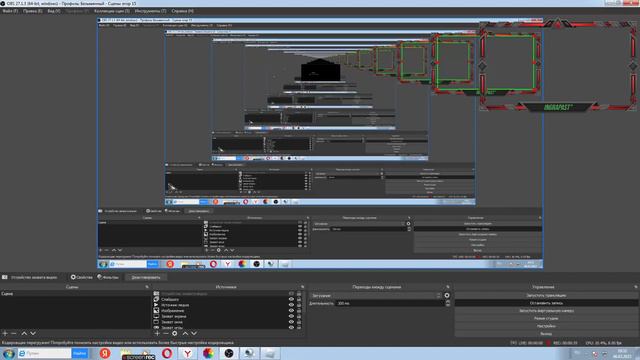
Task: Click Остановить запись button
Action: 546,303
